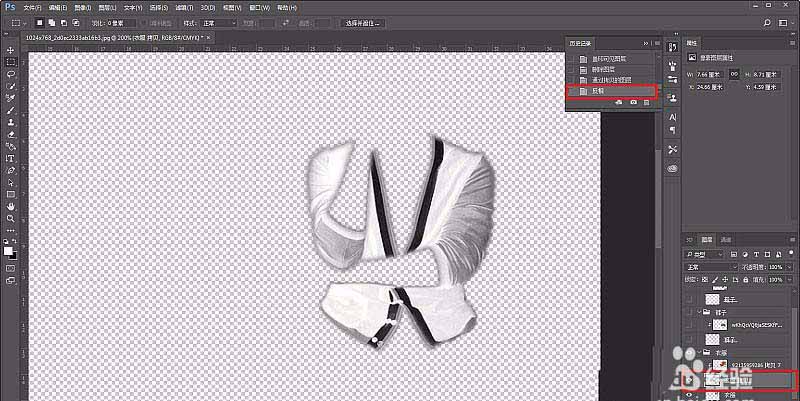Open the selection style dropdown (正常)
The image size is (800, 401).
[x=219, y=22]
